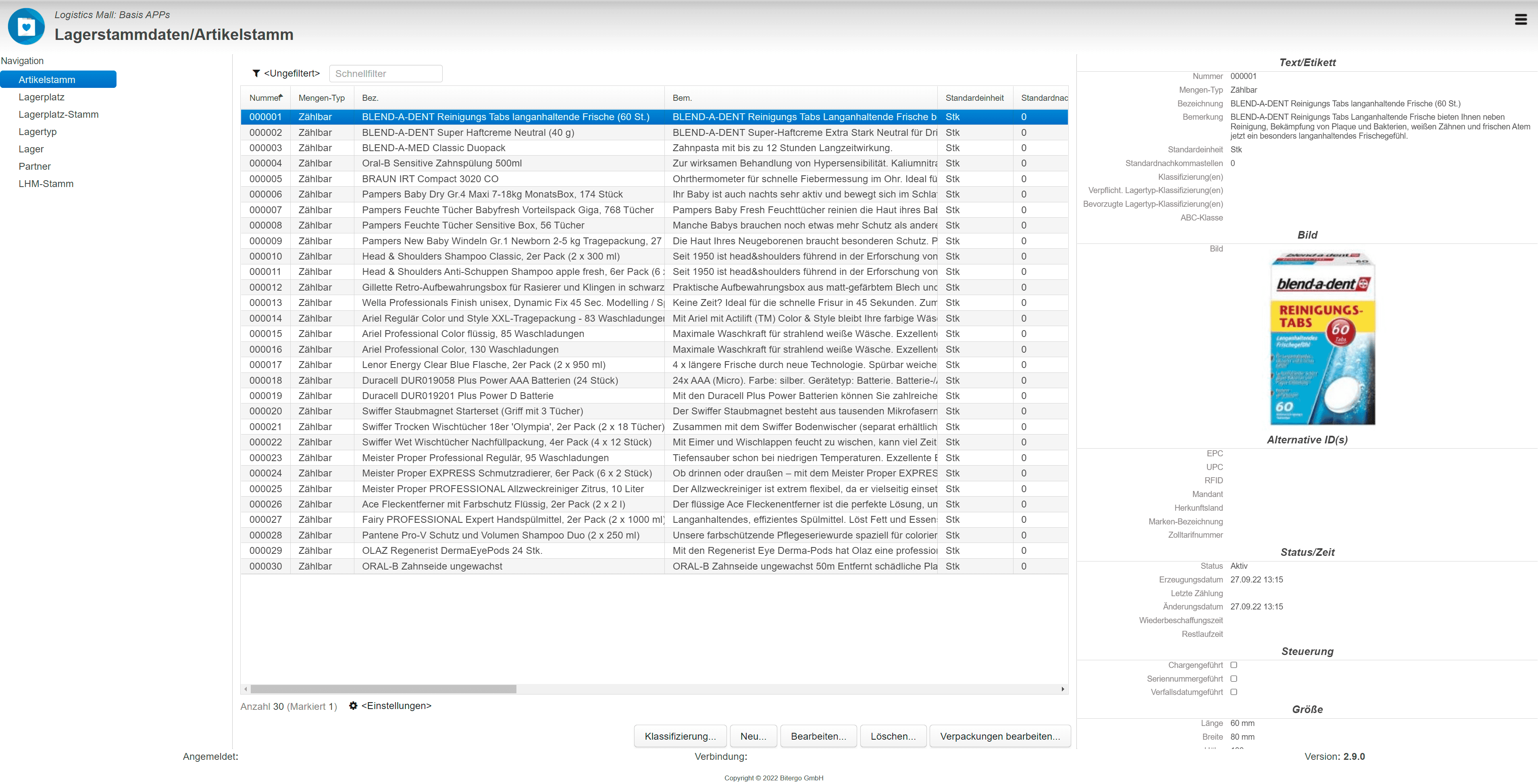Select row 000013 Wella Professionals Finish
This screenshot has width=1538, height=784.
point(654,303)
